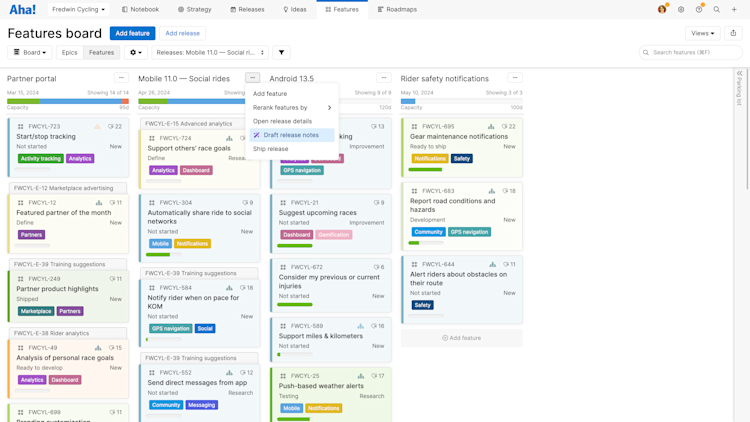Click the plus icon in top bar
The image size is (750, 422).
(x=734, y=9)
